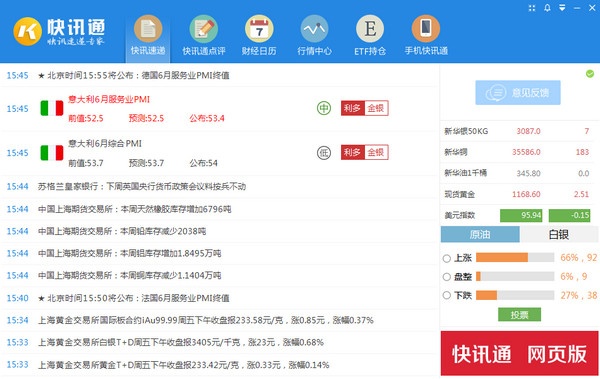Click the green 95.94 dollar index value
Image resolution: width=600 pixels, height=379 pixels.
(x=521, y=215)
